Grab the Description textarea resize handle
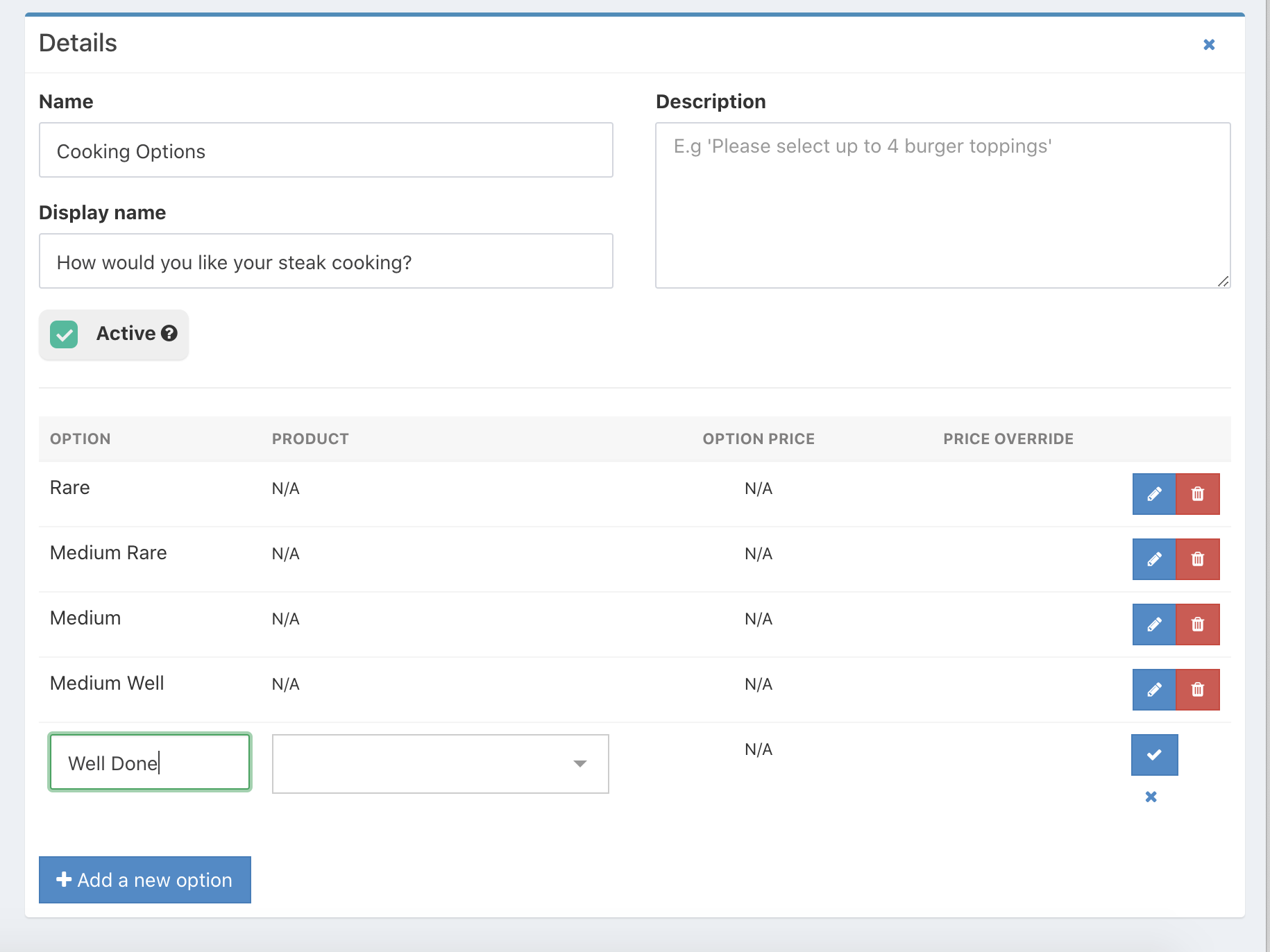This screenshot has height=952, width=1270. pos(1223,281)
